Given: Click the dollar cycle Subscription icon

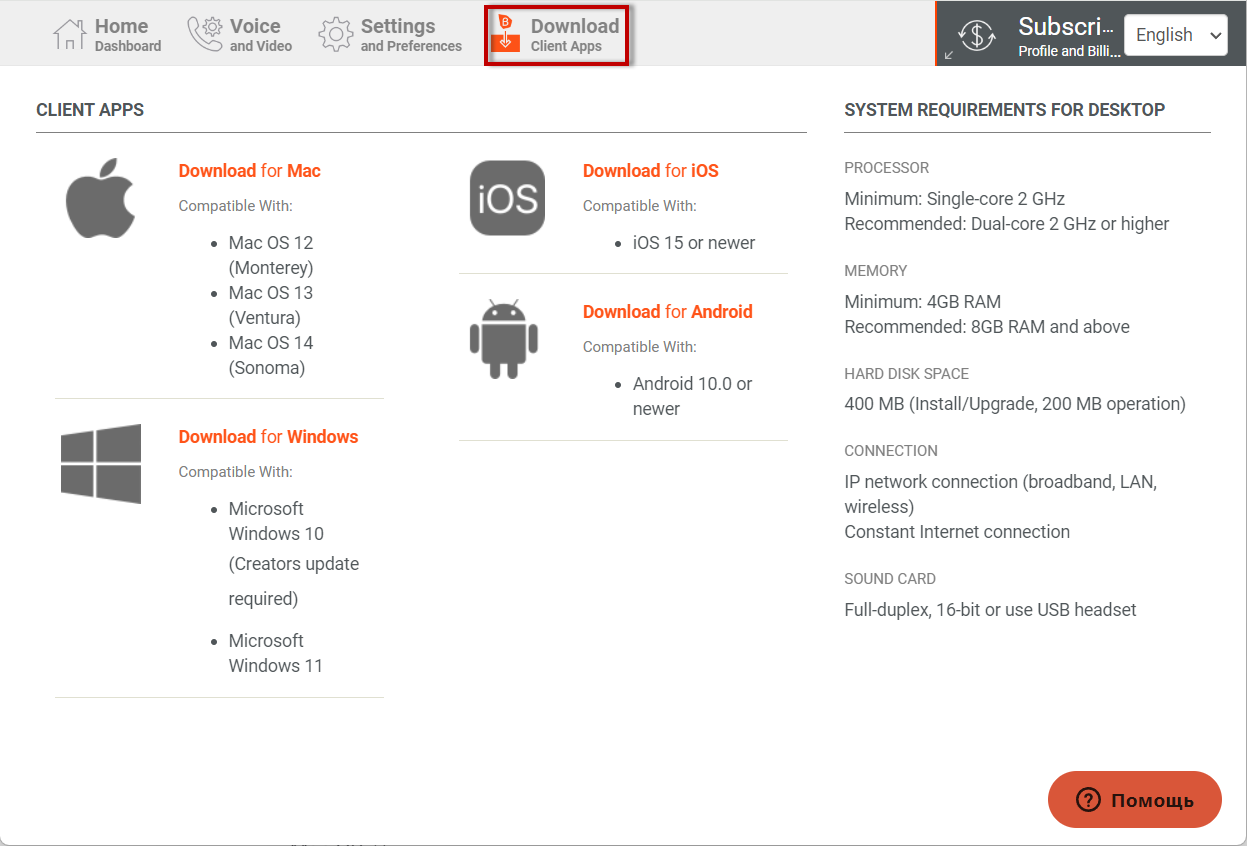Looking at the screenshot, I should click(x=976, y=34).
